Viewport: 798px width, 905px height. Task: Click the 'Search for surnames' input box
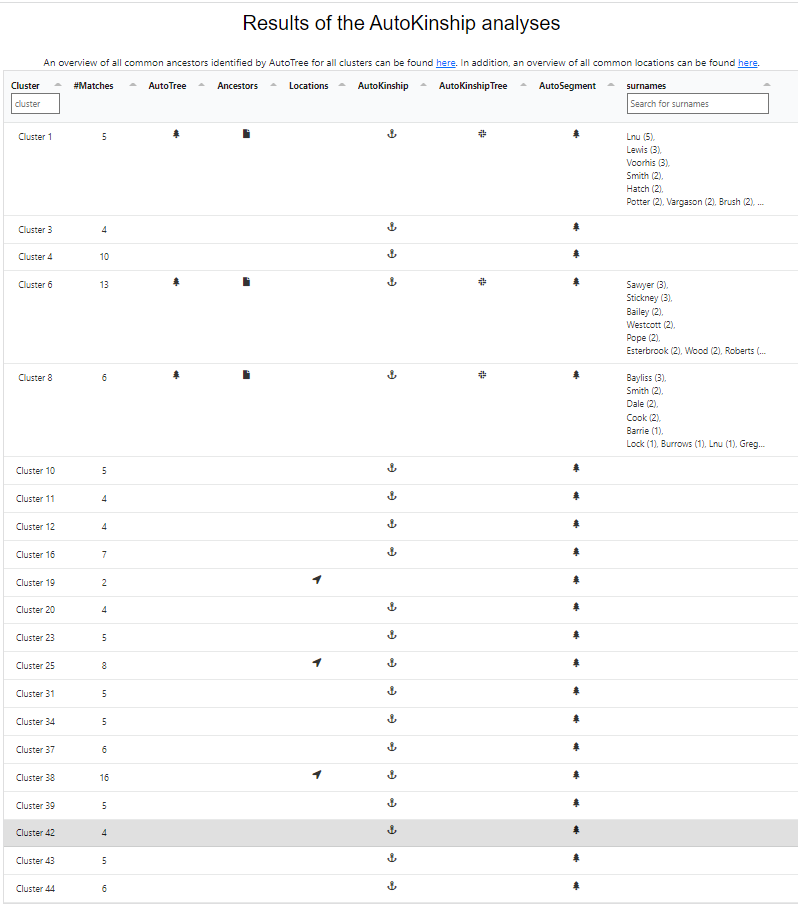point(697,104)
